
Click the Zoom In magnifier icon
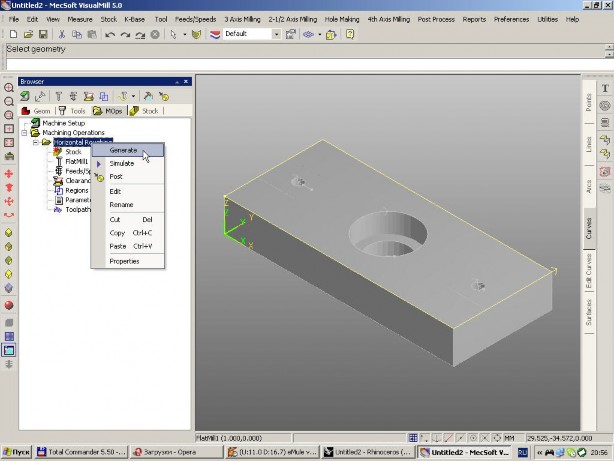[x=9, y=88]
